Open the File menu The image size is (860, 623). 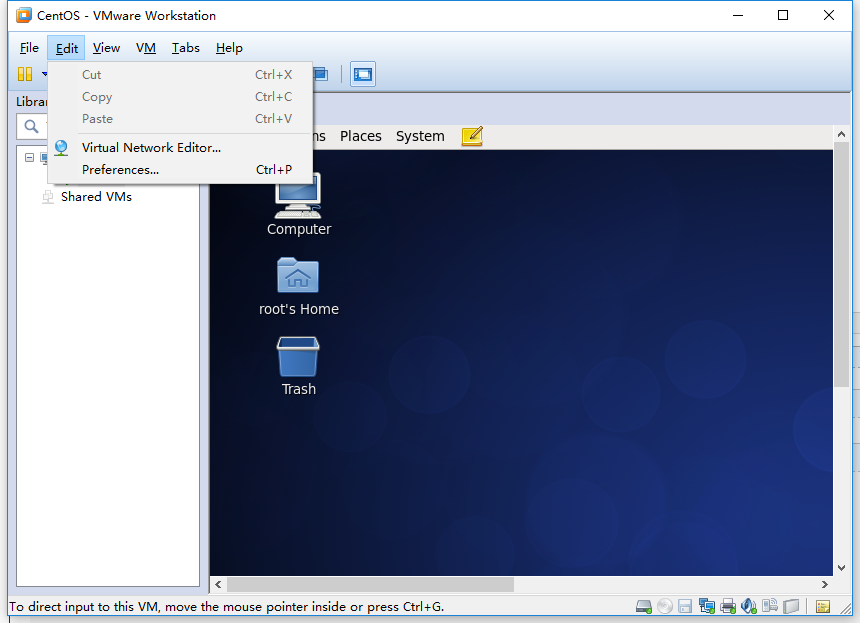point(29,48)
